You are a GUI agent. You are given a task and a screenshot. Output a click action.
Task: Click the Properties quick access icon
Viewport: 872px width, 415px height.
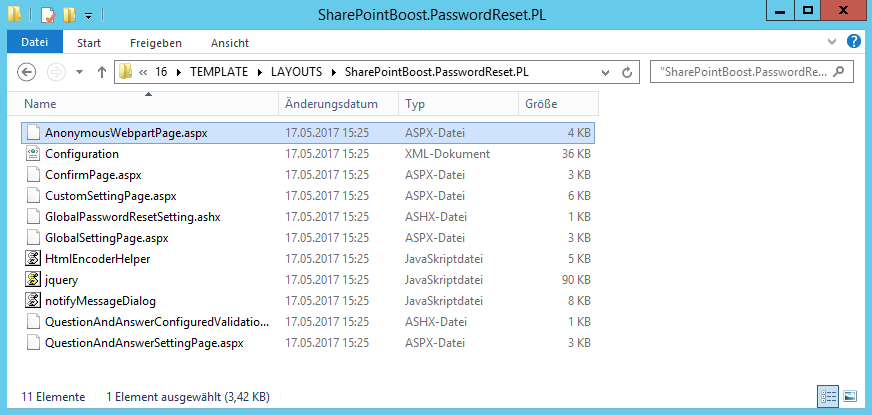coord(48,14)
